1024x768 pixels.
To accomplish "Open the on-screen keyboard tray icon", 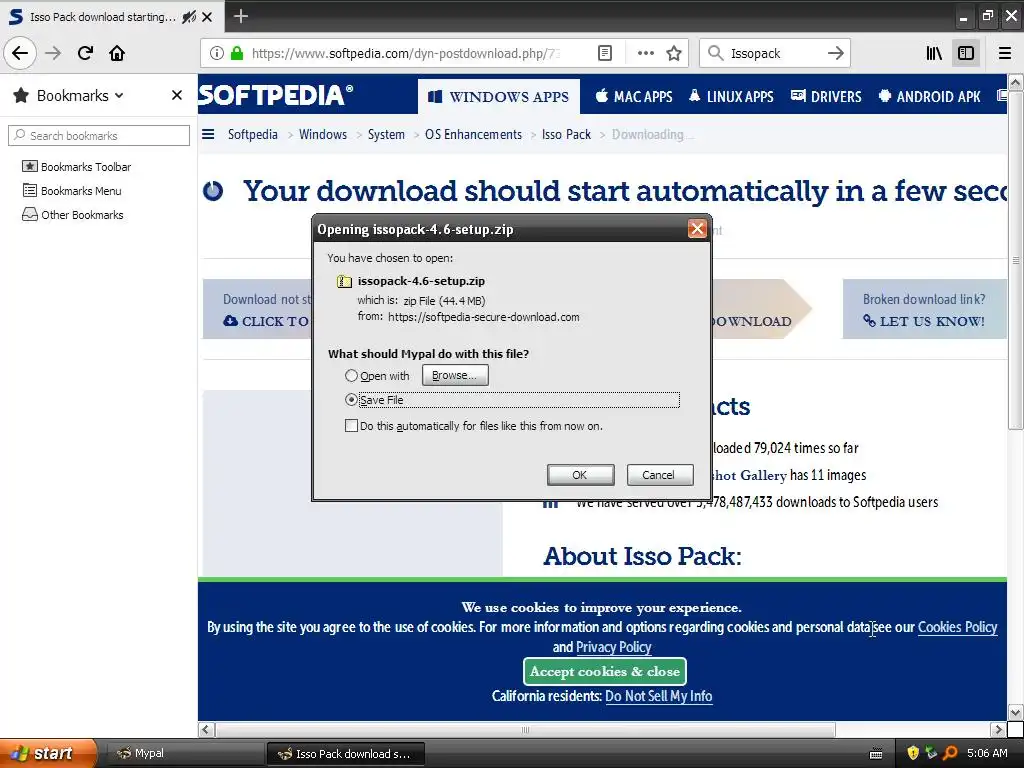I will pyautogui.click(x=876, y=754).
